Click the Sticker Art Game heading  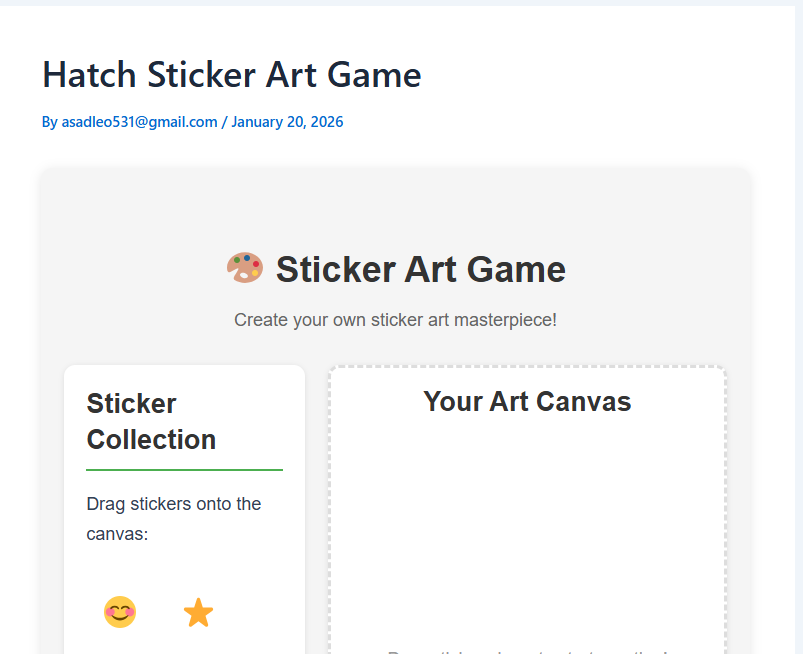coord(420,269)
